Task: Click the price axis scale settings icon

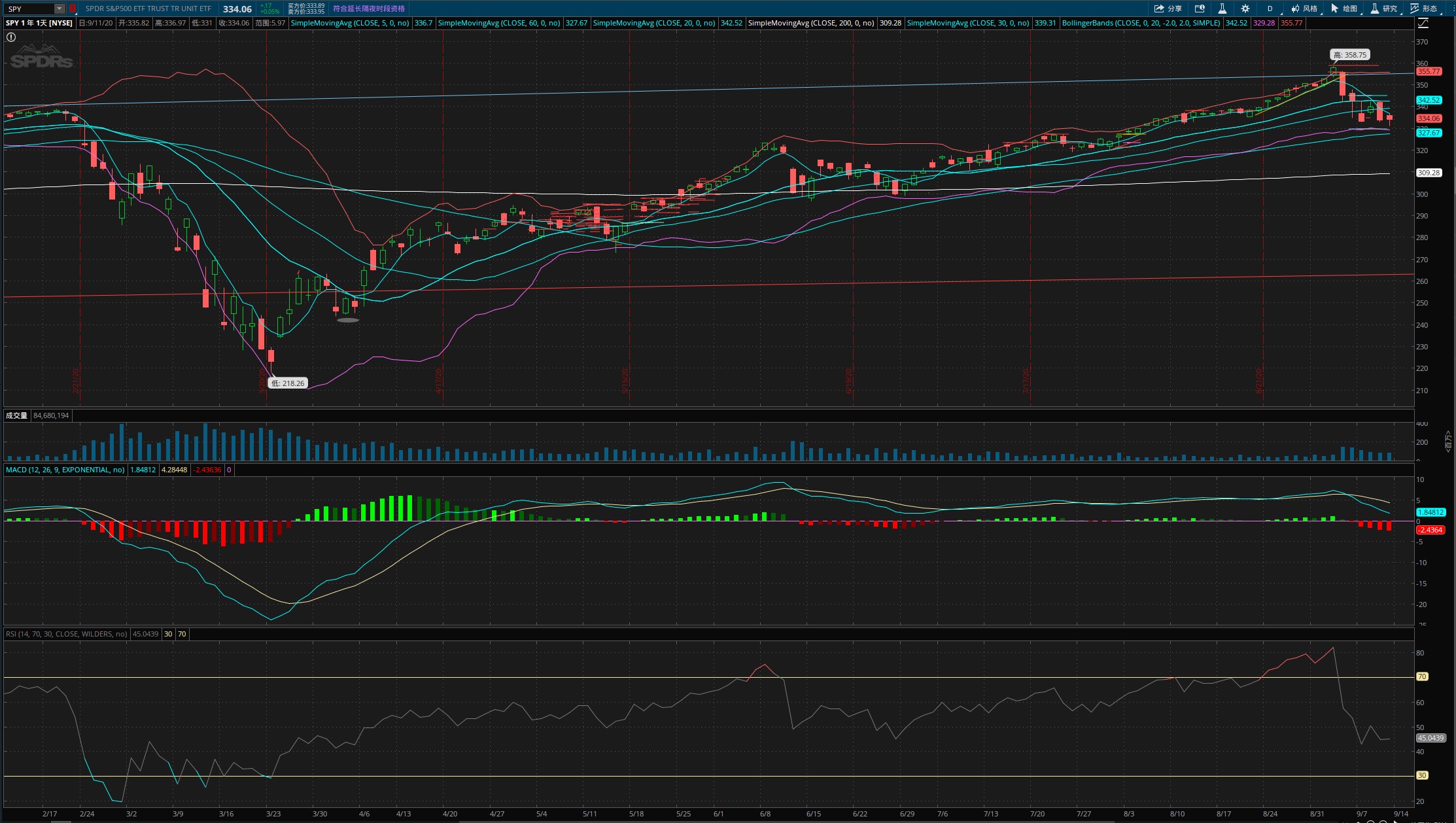Action: (x=1423, y=23)
